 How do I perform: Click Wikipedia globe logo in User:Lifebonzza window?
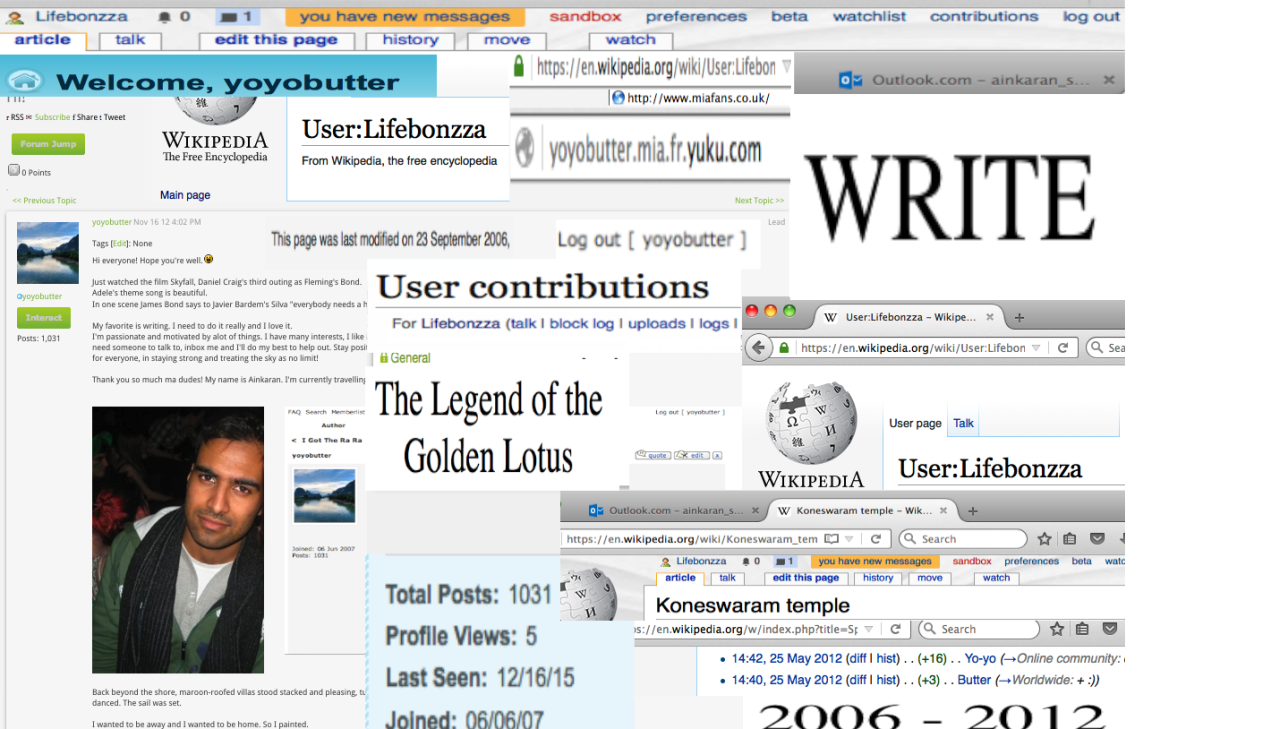[811, 423]
